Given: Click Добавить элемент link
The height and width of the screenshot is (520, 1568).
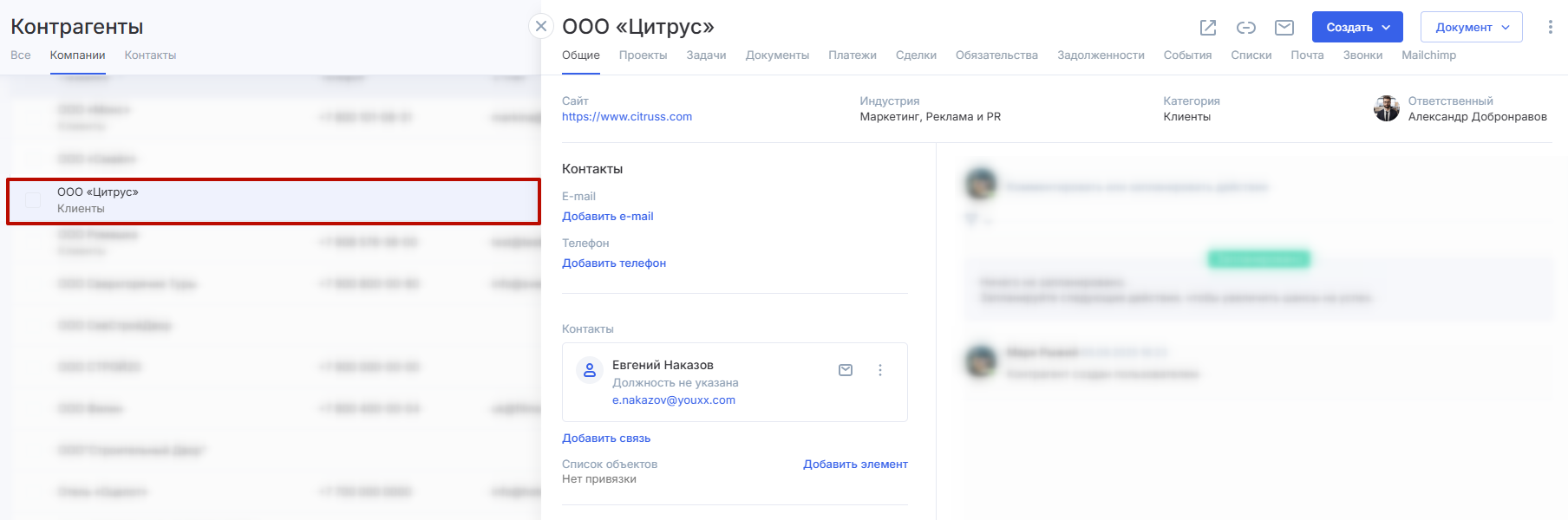Looking at the screenshot, I should coord(855,465).
